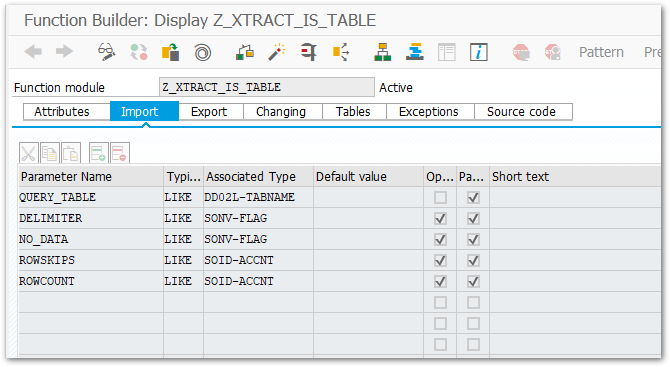The width and height of the screenshot is (670, 367).
Task: Click the Insert row icon
Action: [98, 153]
